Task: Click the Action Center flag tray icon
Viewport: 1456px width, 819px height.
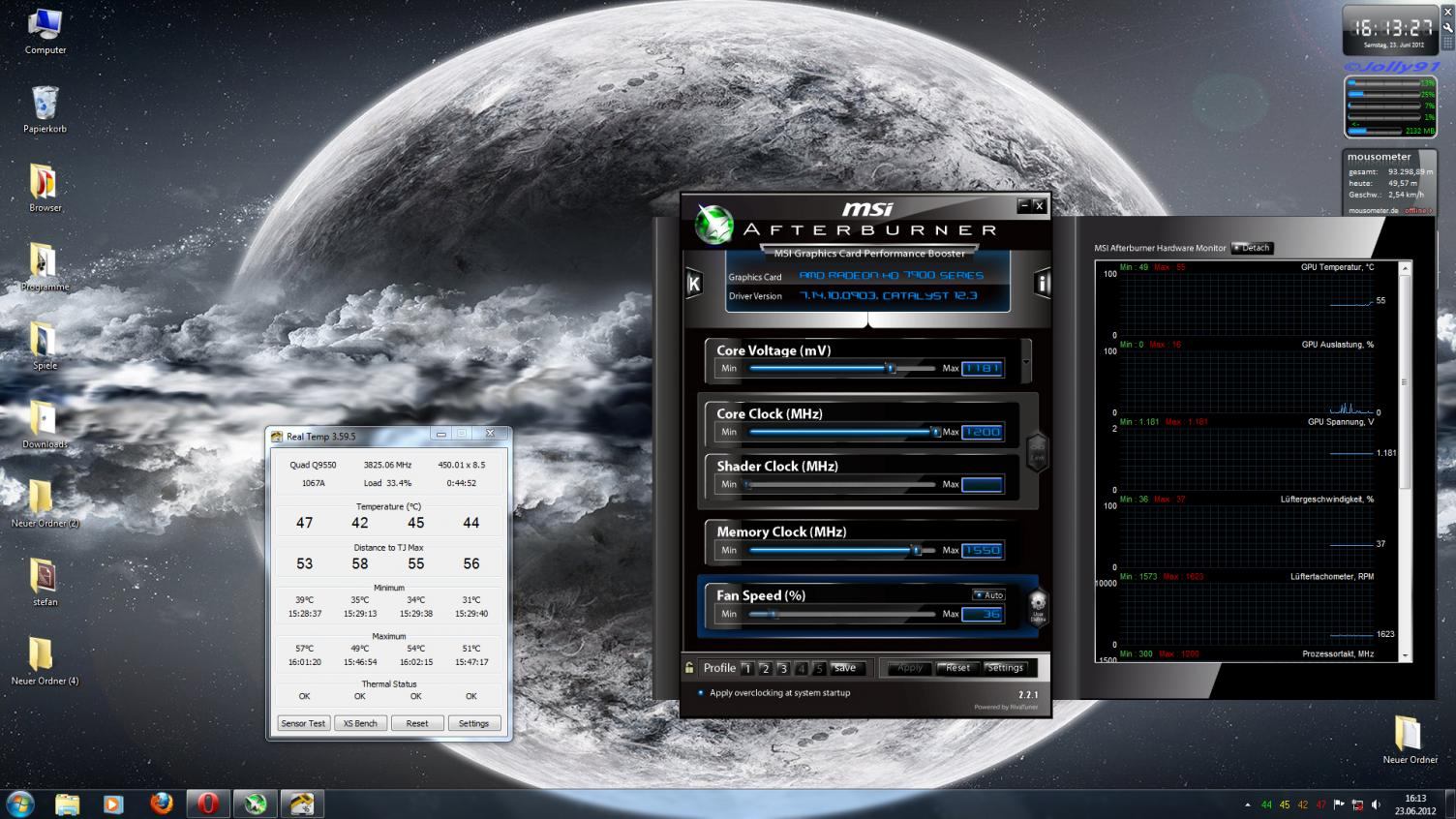Action: (x=1339, y=804)
